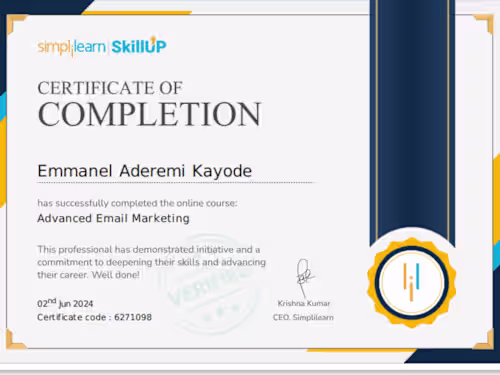Click the Simplilearn mark inside the badge

(x=411, y=282)
